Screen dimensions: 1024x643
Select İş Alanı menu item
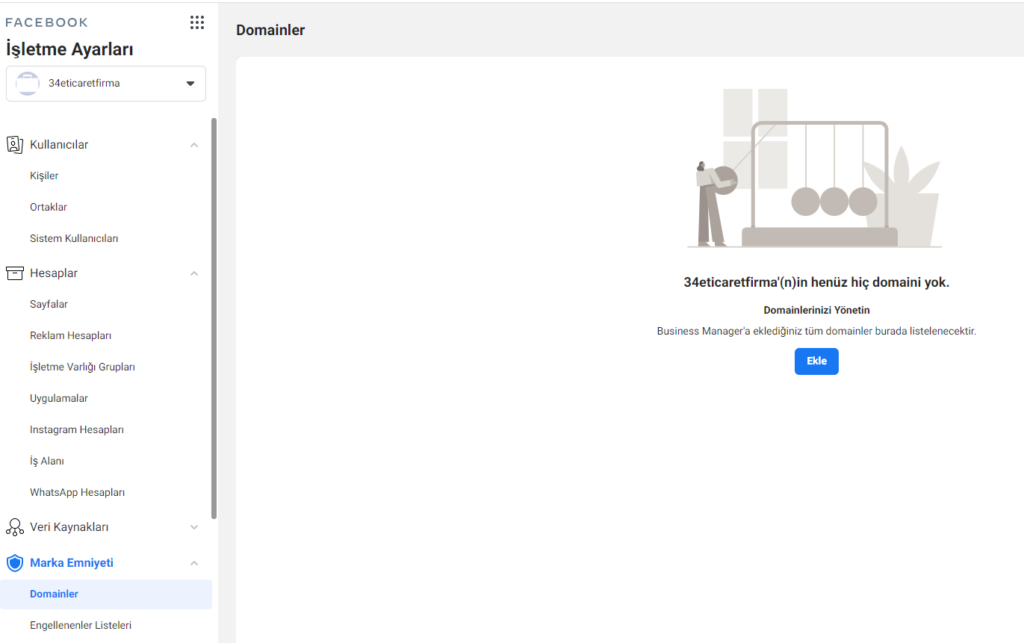pos(47,461)
